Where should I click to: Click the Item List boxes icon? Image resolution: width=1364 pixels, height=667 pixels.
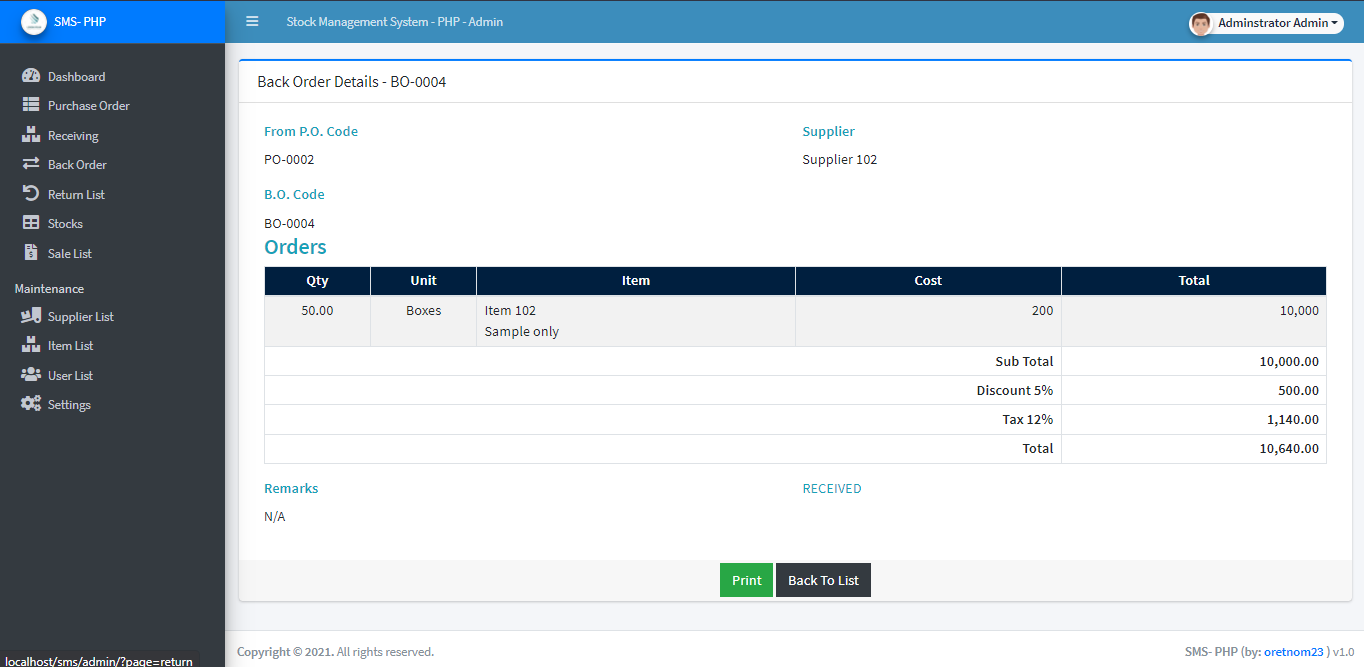coord(30,345)
